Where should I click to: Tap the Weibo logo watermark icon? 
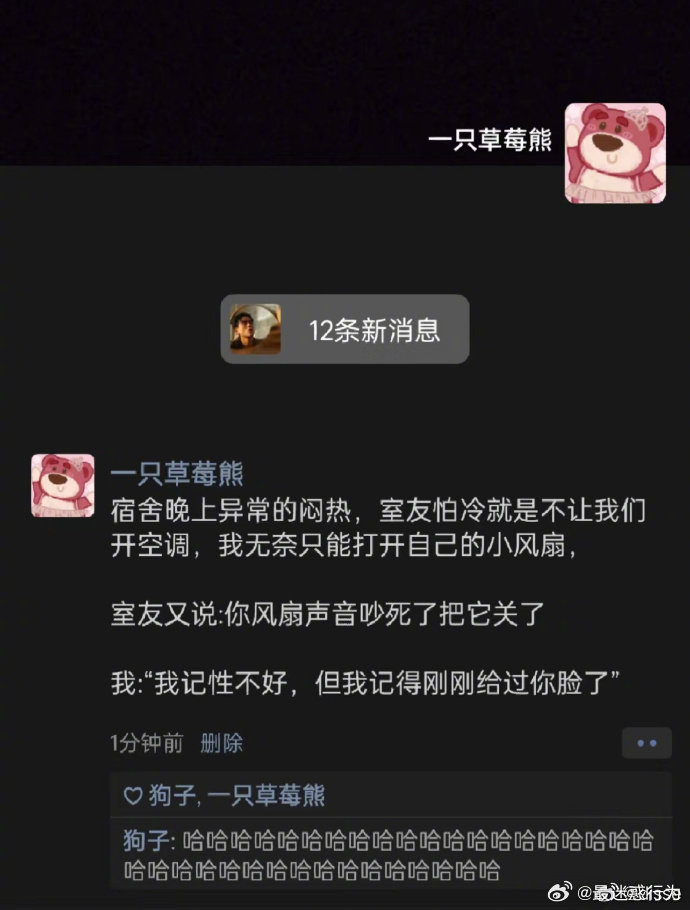click(x=560, y=891)
